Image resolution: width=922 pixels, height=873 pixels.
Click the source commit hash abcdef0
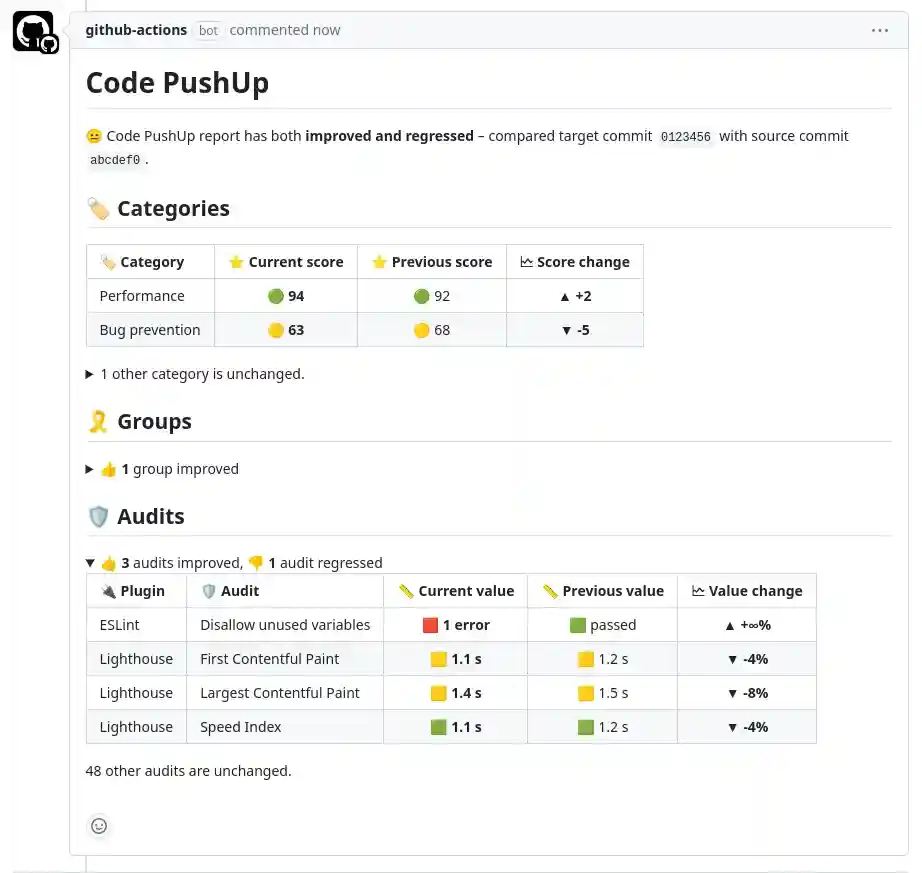[115, 160]
